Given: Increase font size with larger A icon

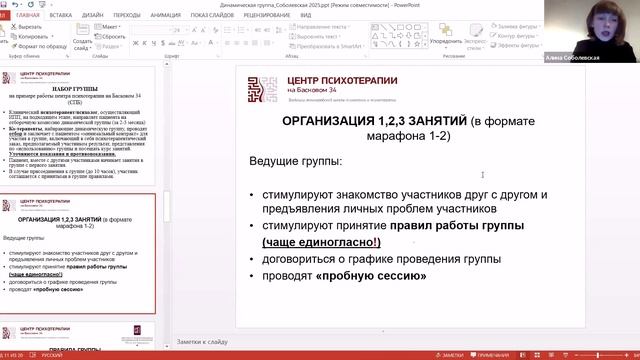Looking at the screenshot, I should click(195, 30).
